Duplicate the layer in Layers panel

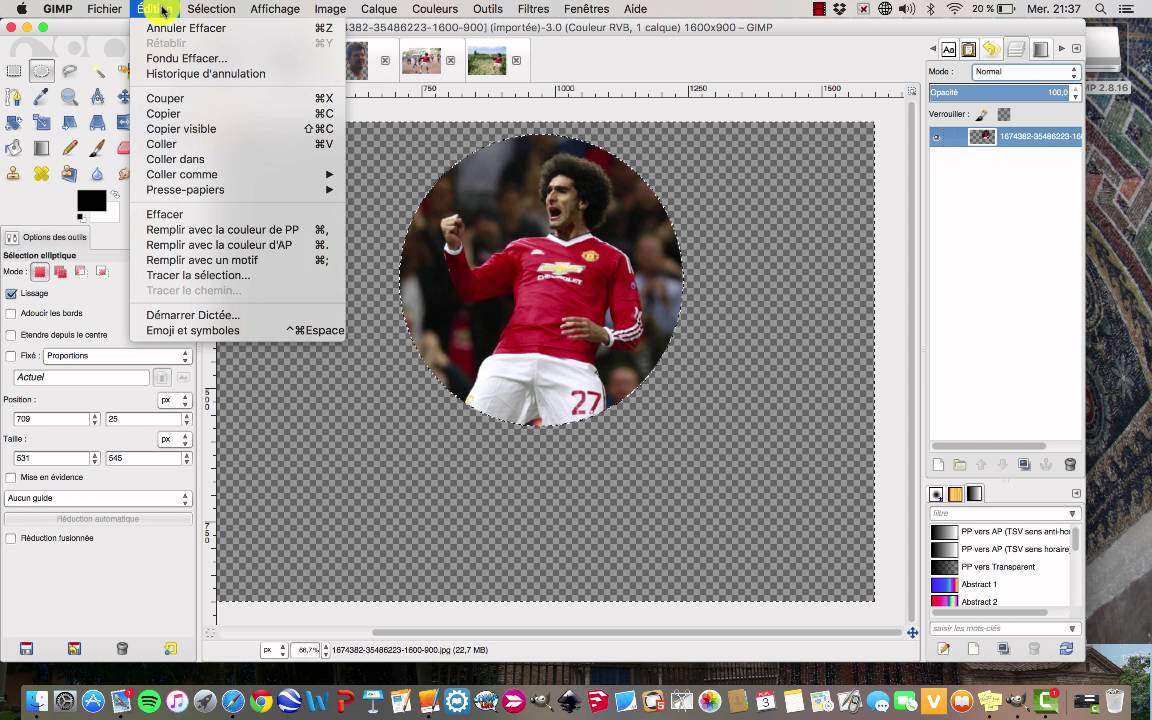pyautogui.click(x=1024, y=464)
